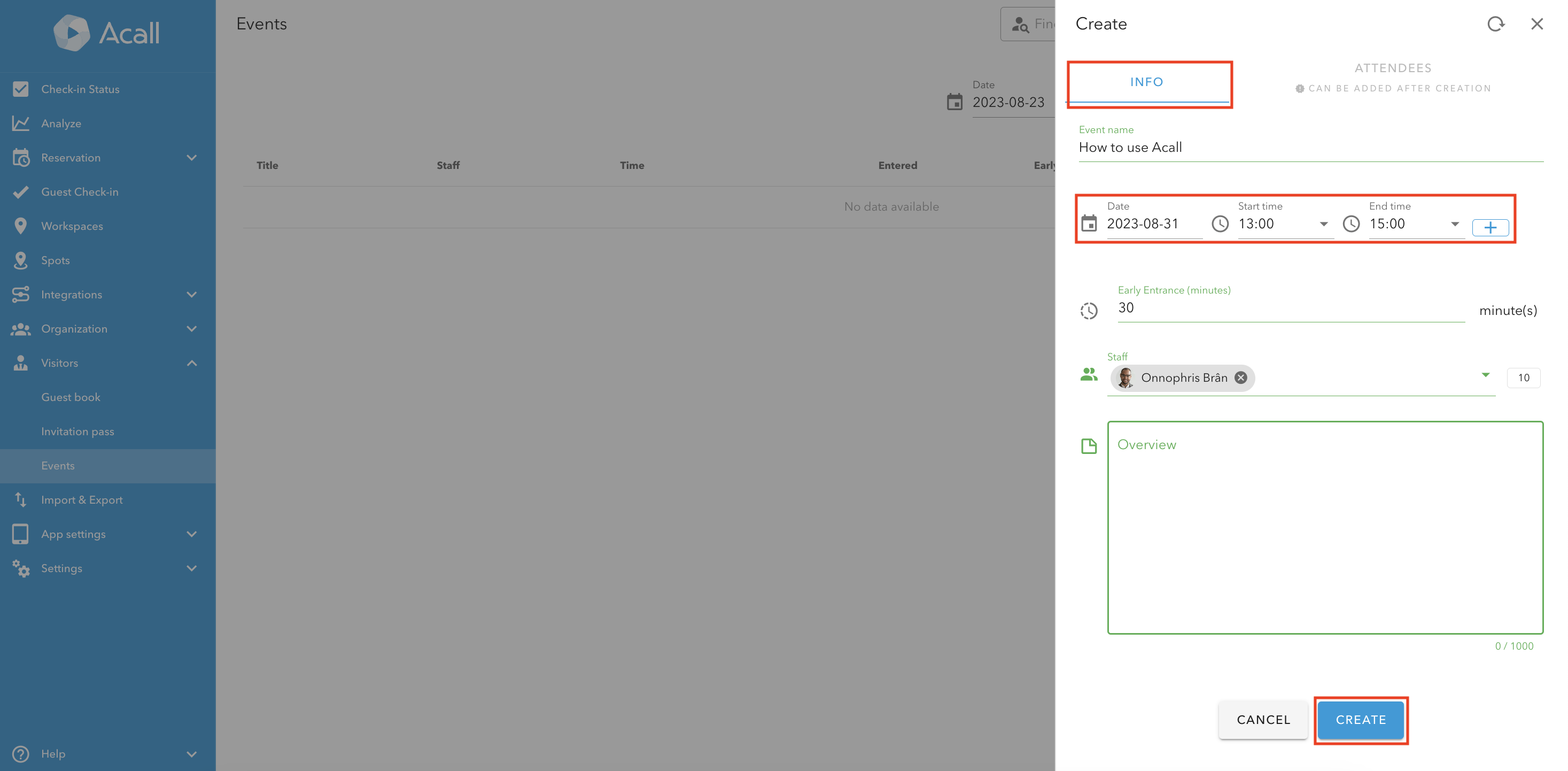Click the early entrance clock icon
This screenshot has height=771, width=1568.
[x=1089, y=311]
